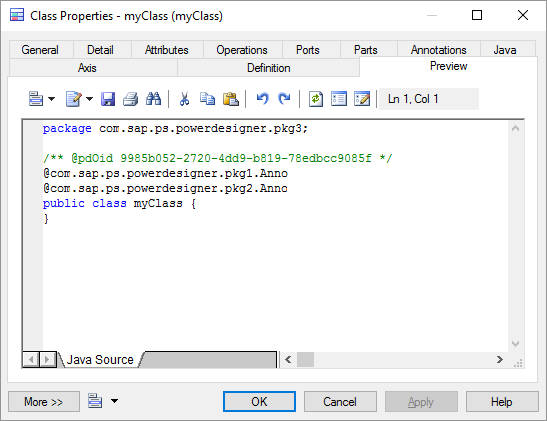The height and width of the screenshot is (421, 547).
Task: Click the Edit With icon in toolbar
Action: pos(74,99)
